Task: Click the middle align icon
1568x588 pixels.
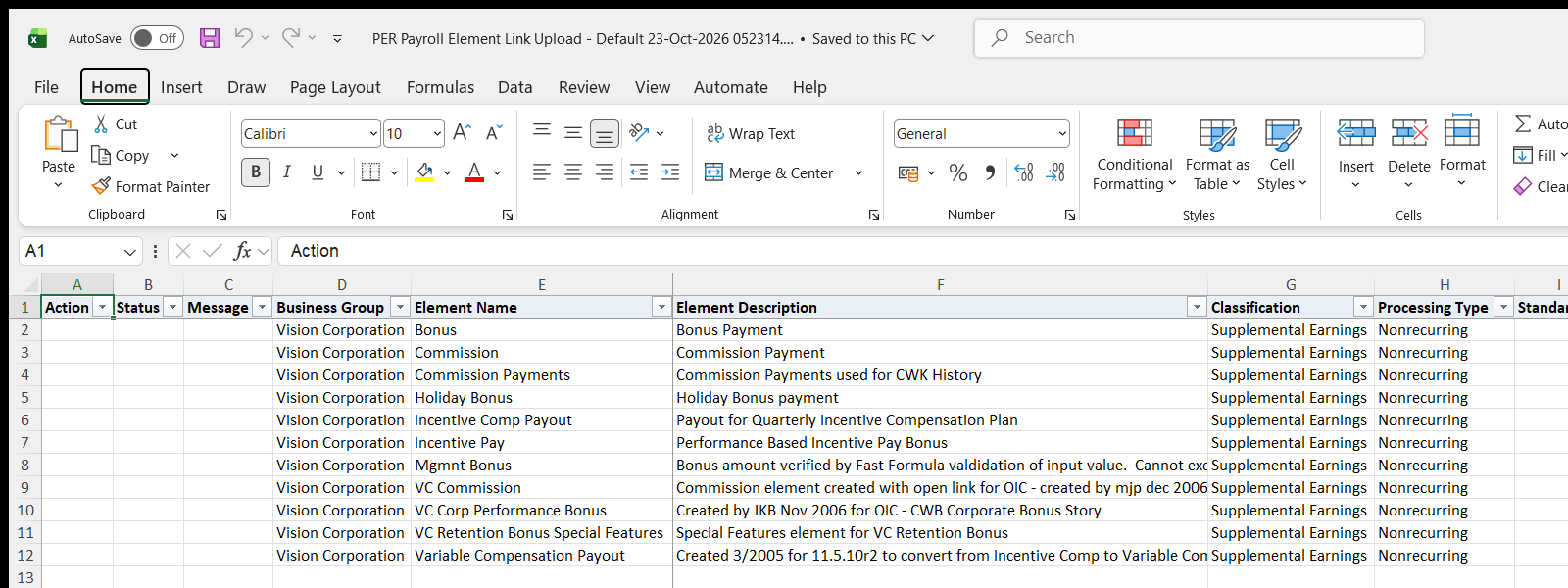Action: [x=573, y=132]
